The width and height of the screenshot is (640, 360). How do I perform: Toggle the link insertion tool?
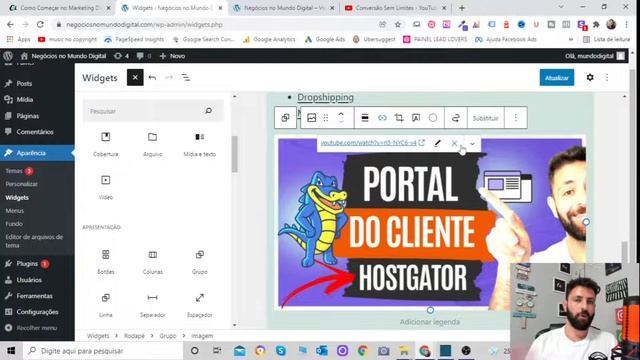click(x=382, y=118)
